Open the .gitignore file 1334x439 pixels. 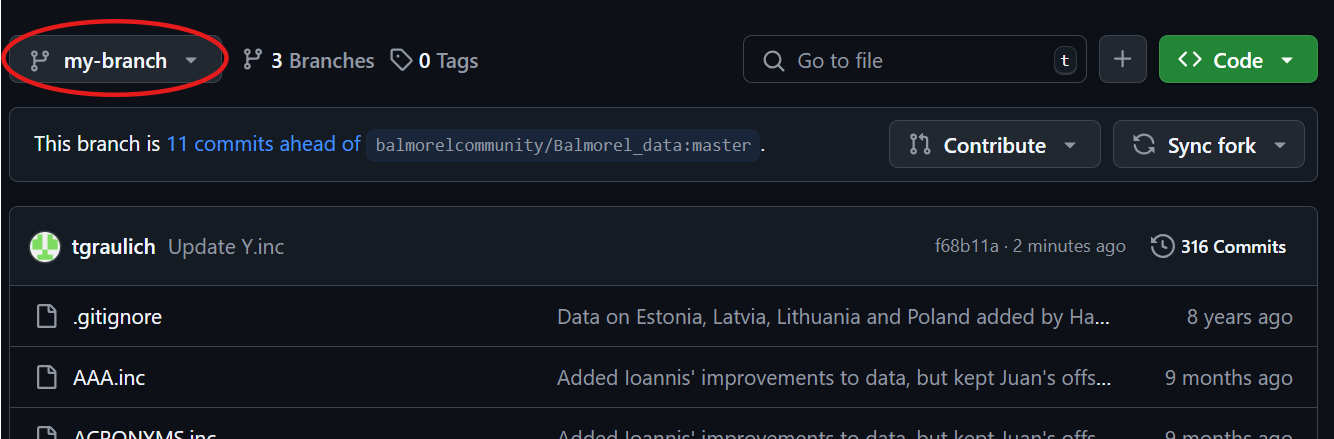(x=117, y=317)
